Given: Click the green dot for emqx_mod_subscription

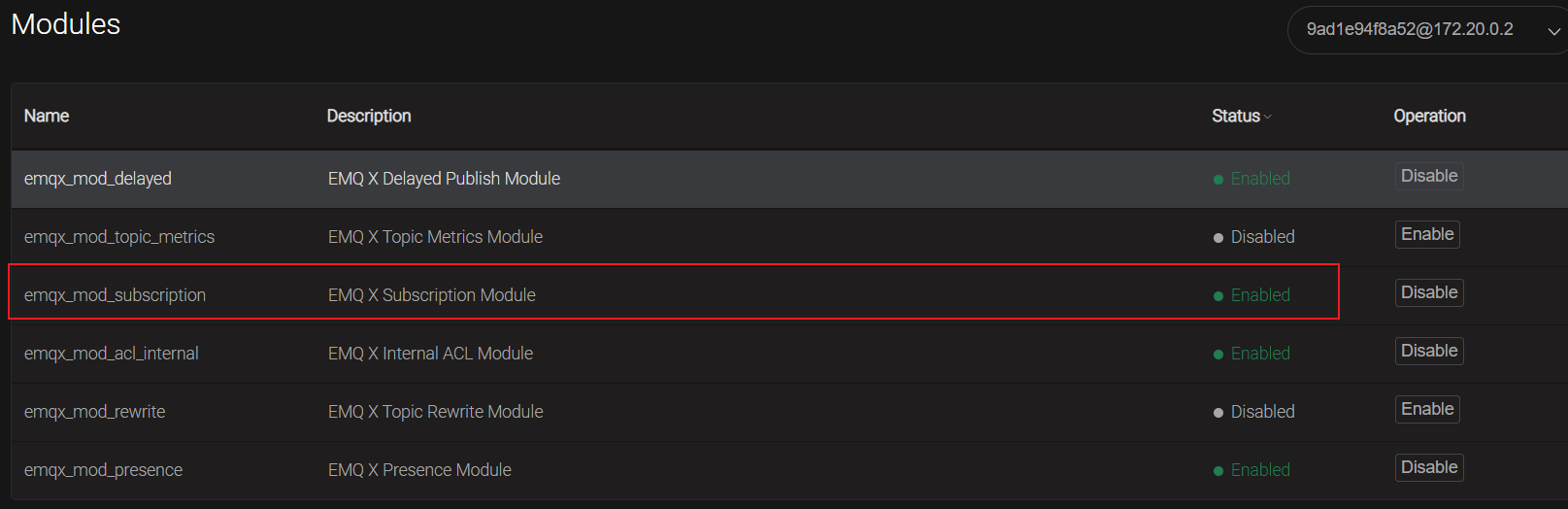Looking at the screenshot, I should (1218, 296).
